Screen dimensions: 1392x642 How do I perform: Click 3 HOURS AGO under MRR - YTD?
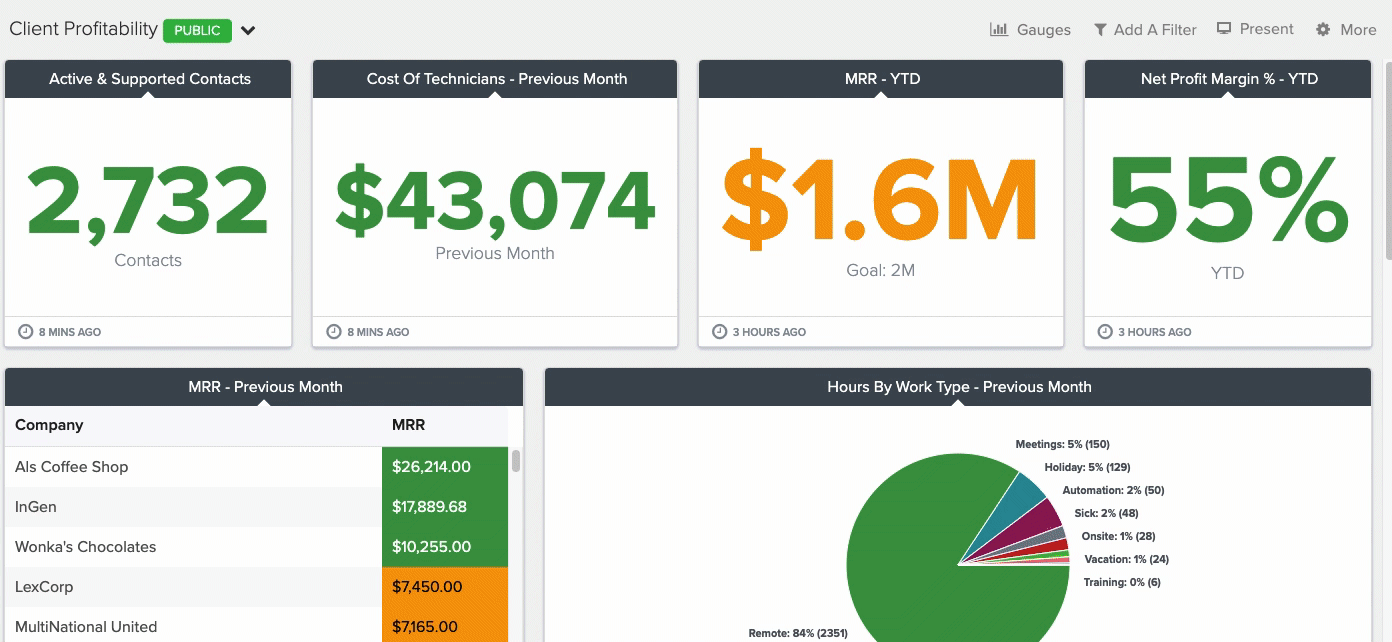[769, 332]
